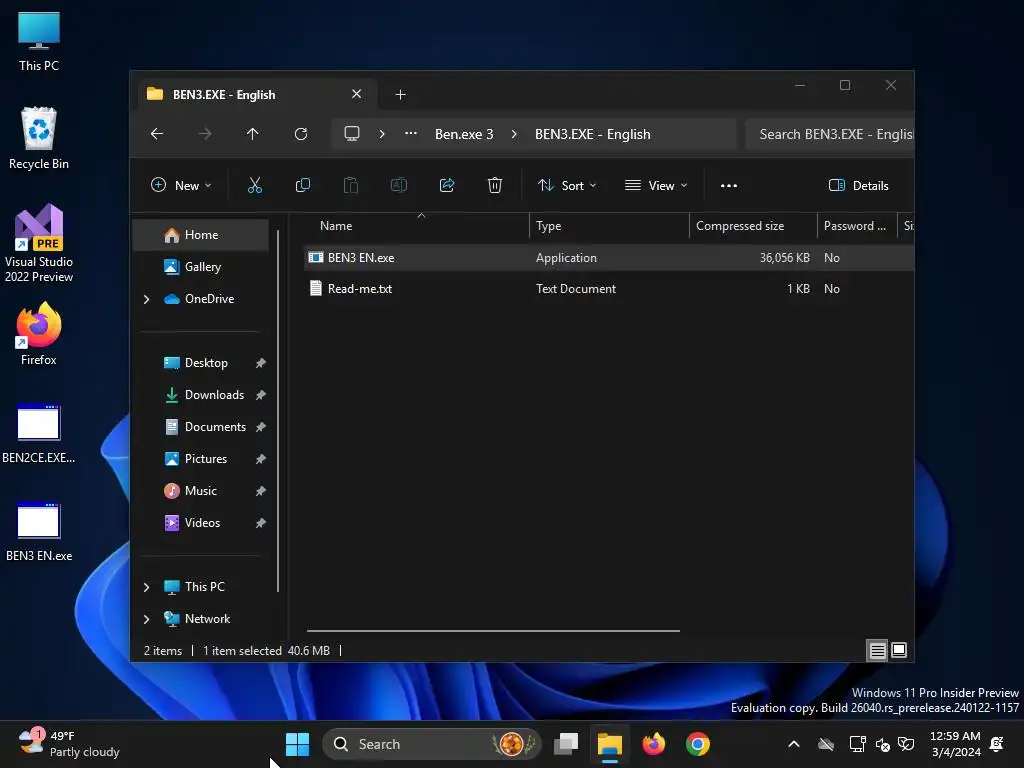Add a new File Explorer tab
This screenshot has height=768, width=1024.
[x=400, y=95]
